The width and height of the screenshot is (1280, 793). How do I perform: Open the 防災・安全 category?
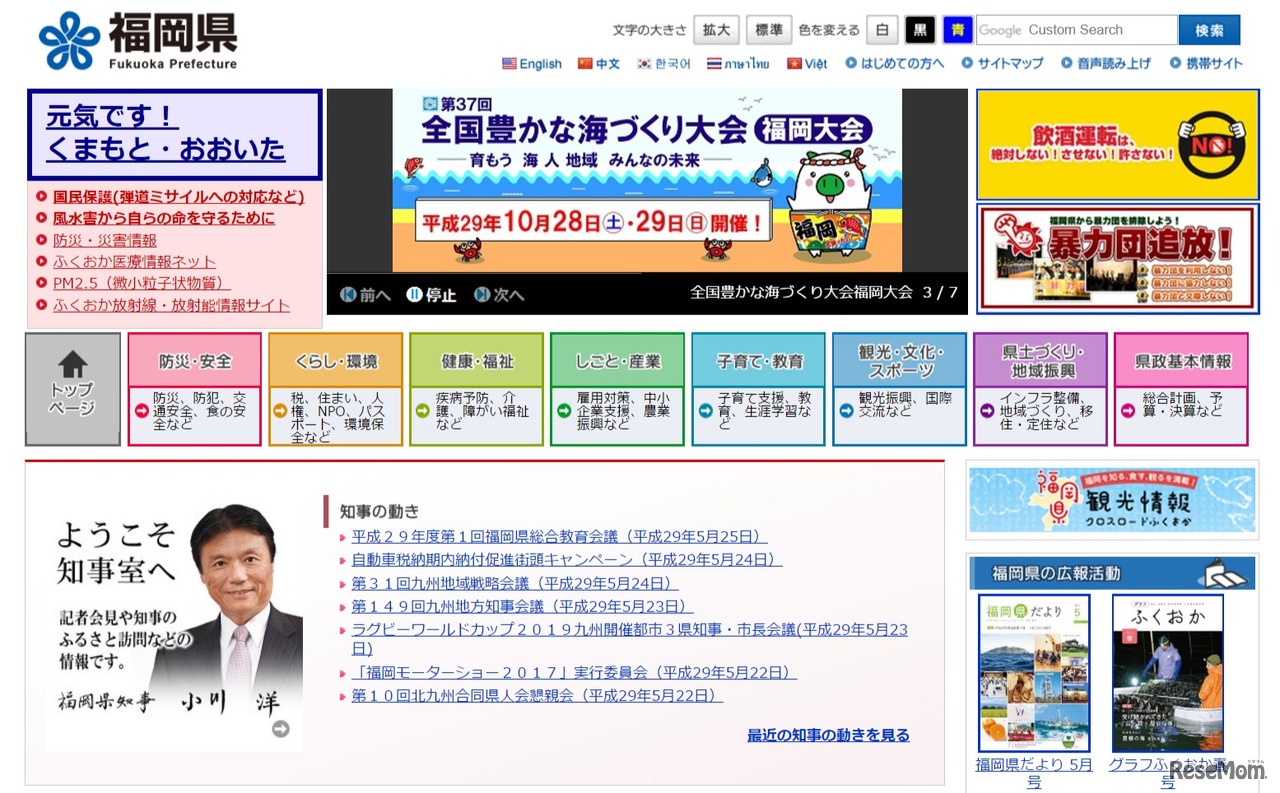194,389
